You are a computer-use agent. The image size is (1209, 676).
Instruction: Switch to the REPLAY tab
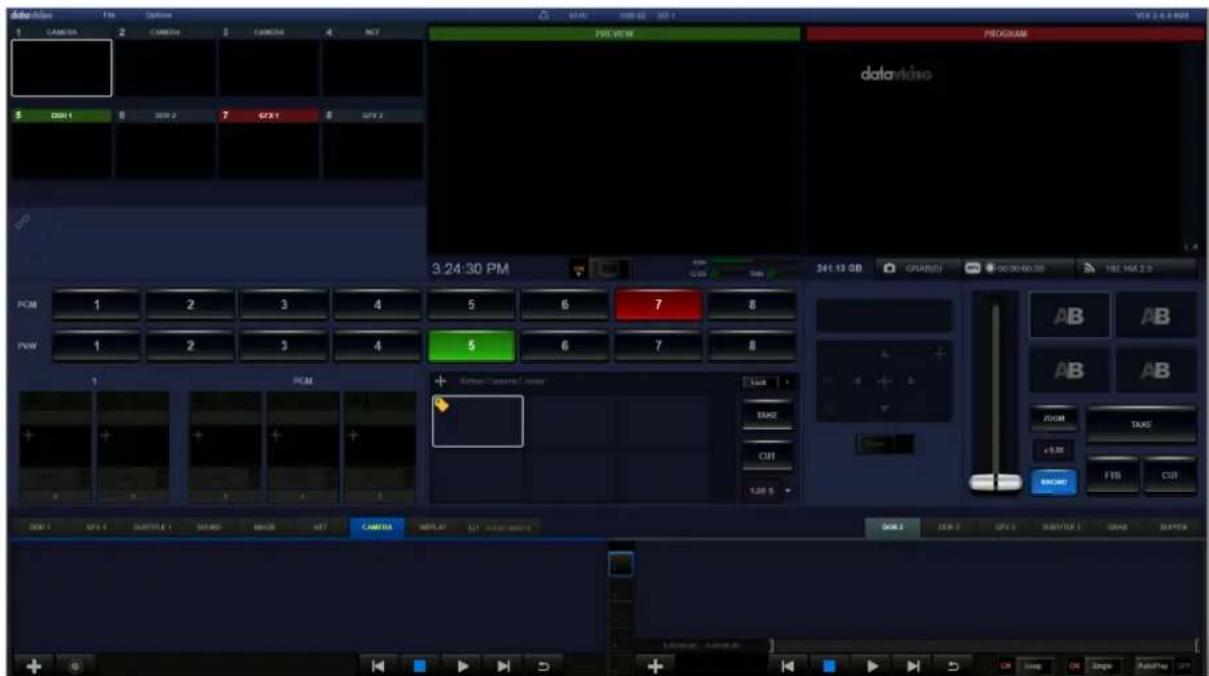431,525
